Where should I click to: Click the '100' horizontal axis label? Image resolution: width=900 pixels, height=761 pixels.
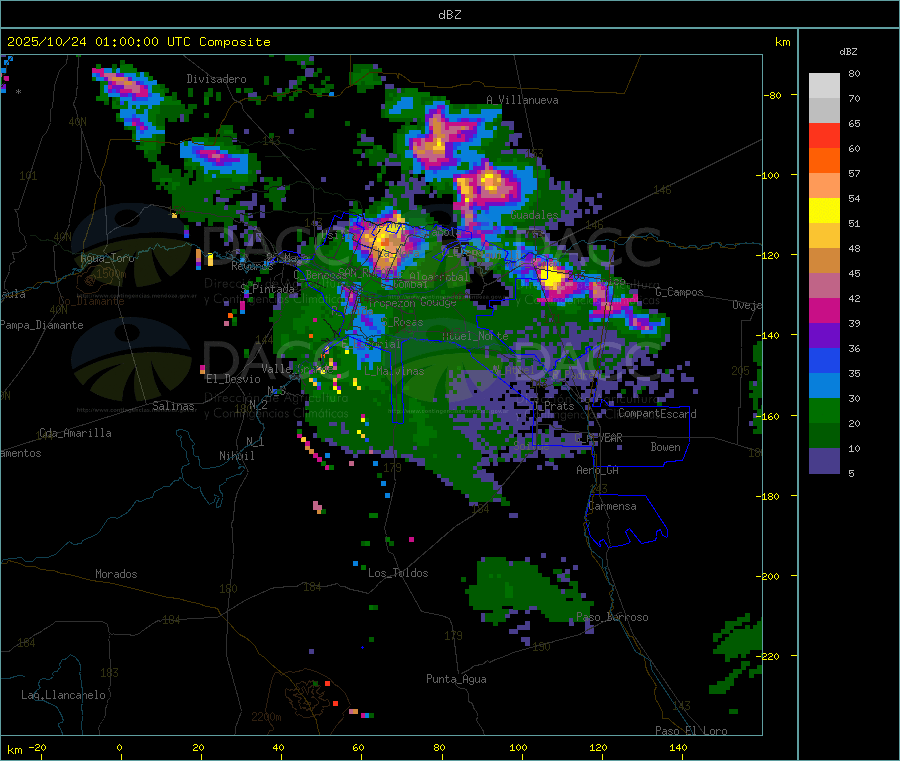coord(518,748)
